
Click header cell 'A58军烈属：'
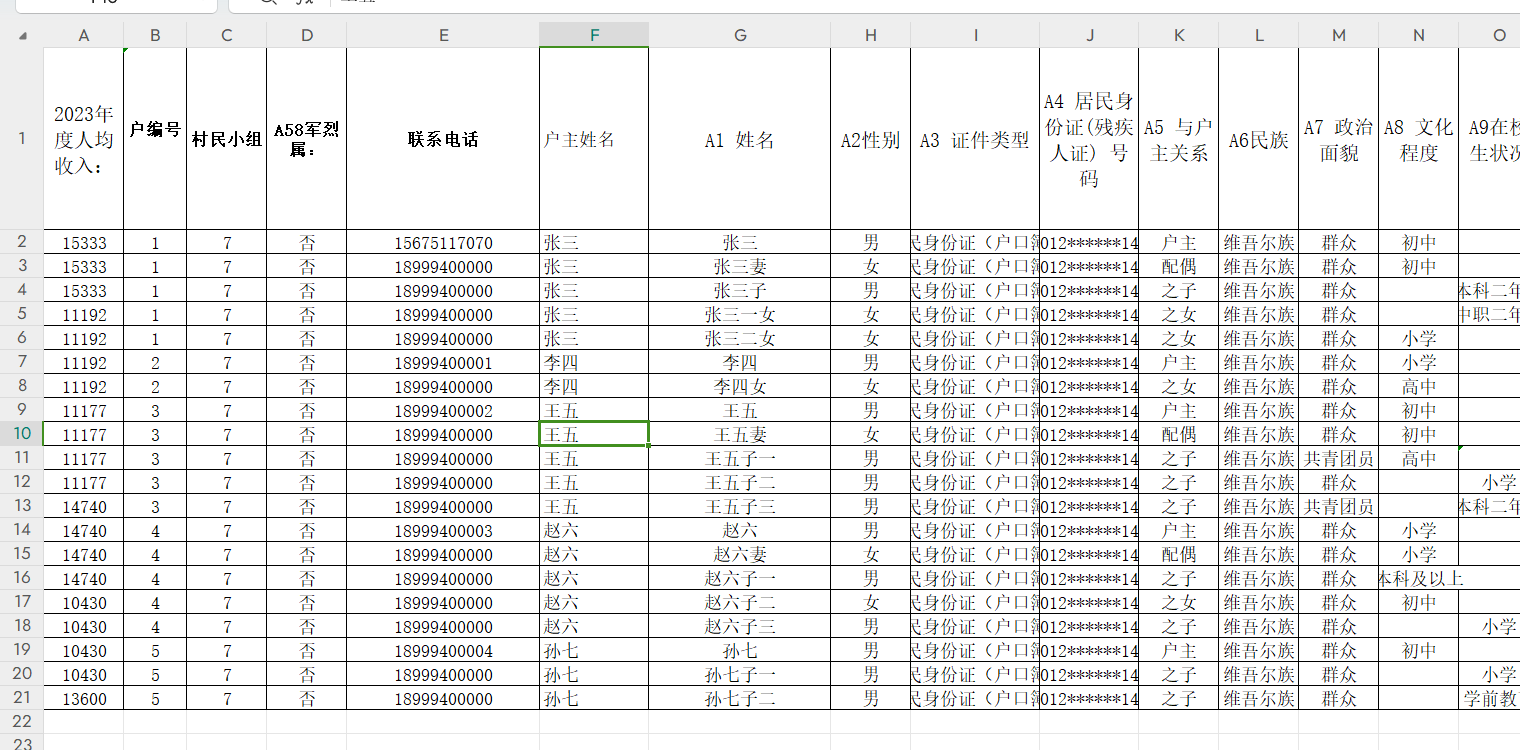[x=307, y=139]
